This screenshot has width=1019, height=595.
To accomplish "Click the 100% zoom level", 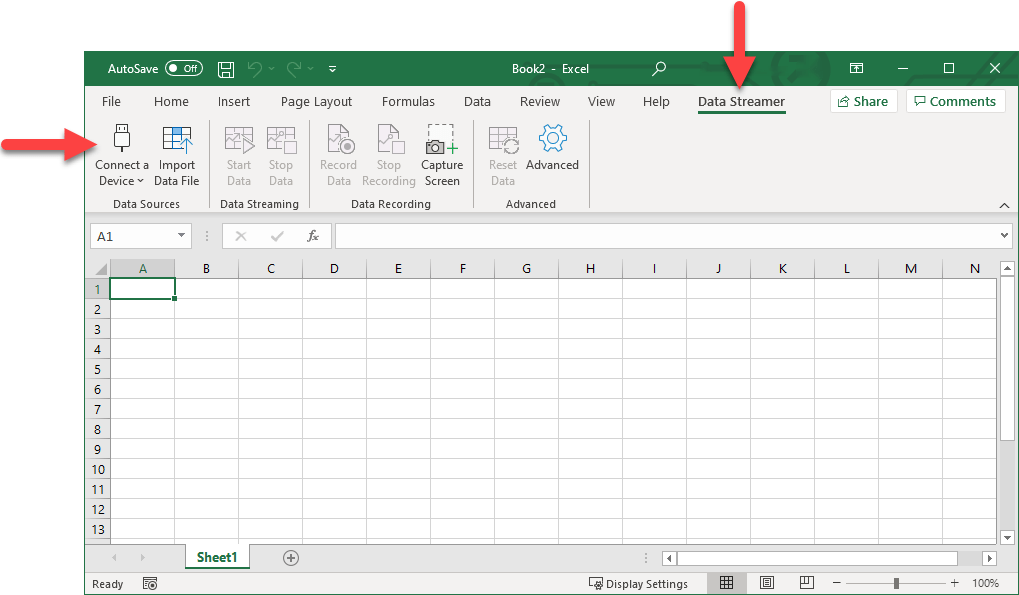I will (x=985, y=583).
